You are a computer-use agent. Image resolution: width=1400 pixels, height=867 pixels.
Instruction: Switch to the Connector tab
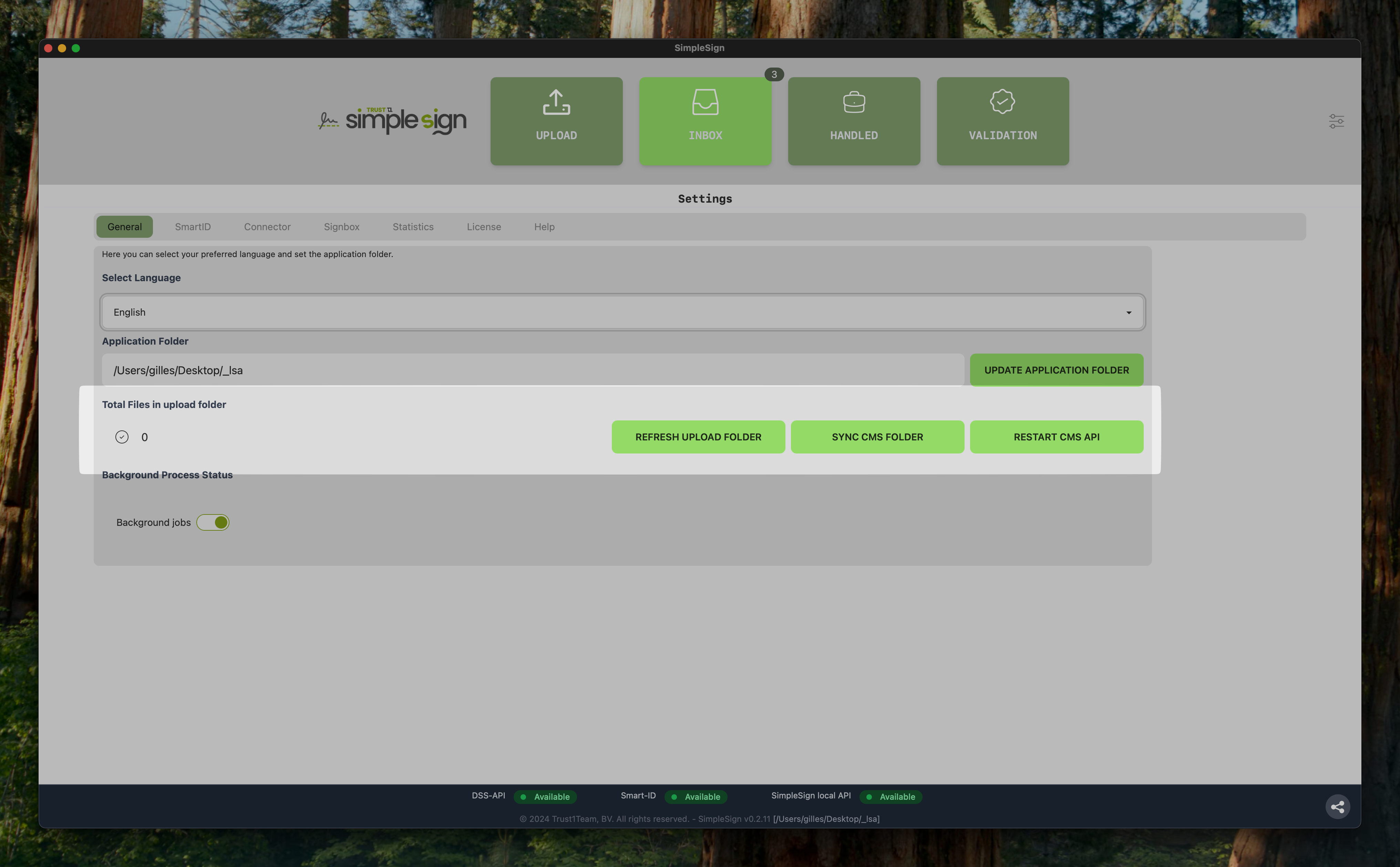tap(267, 227)
